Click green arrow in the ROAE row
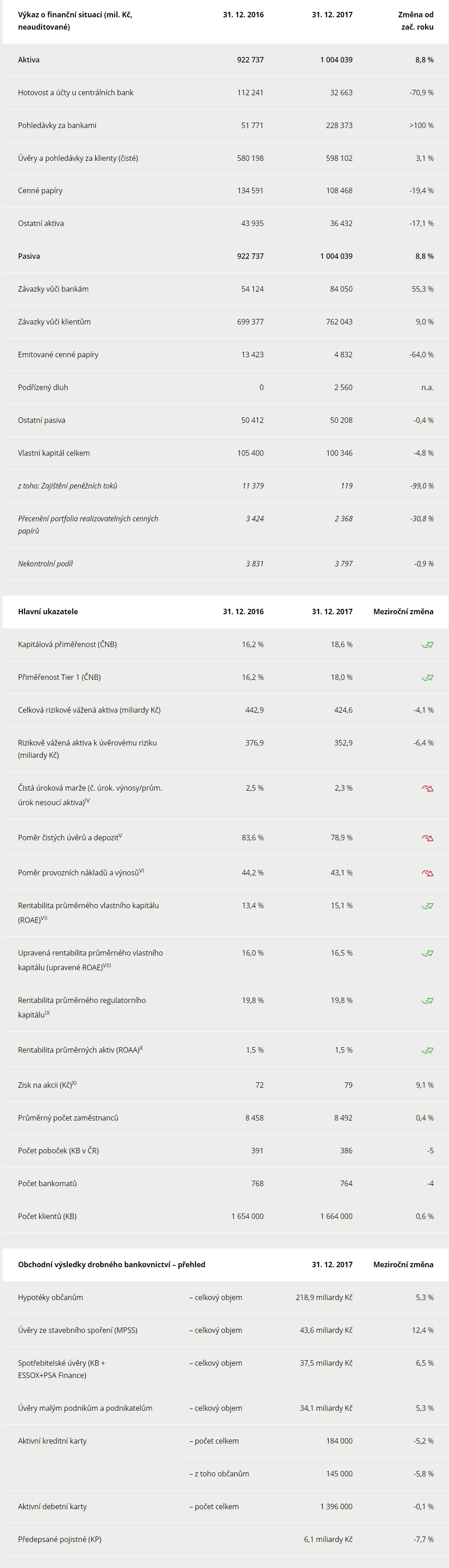Viewport: 449px width, 1568px height. click(428, 906)
